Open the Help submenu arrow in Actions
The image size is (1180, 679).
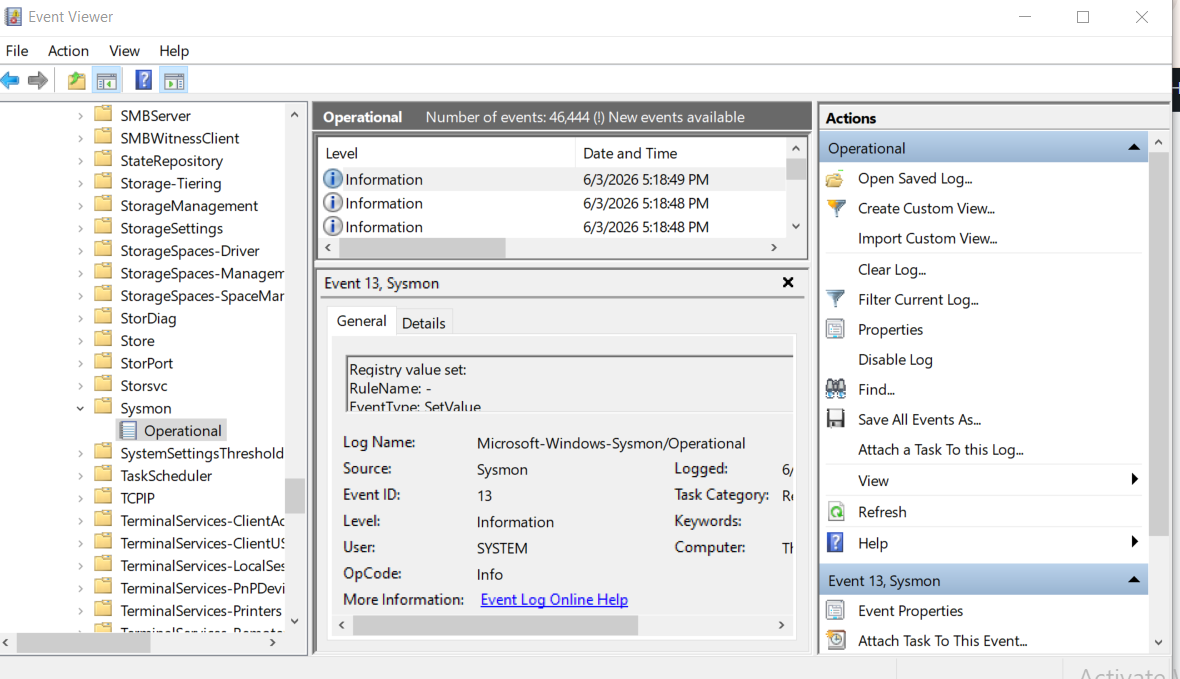click(x=1134, y=542)
